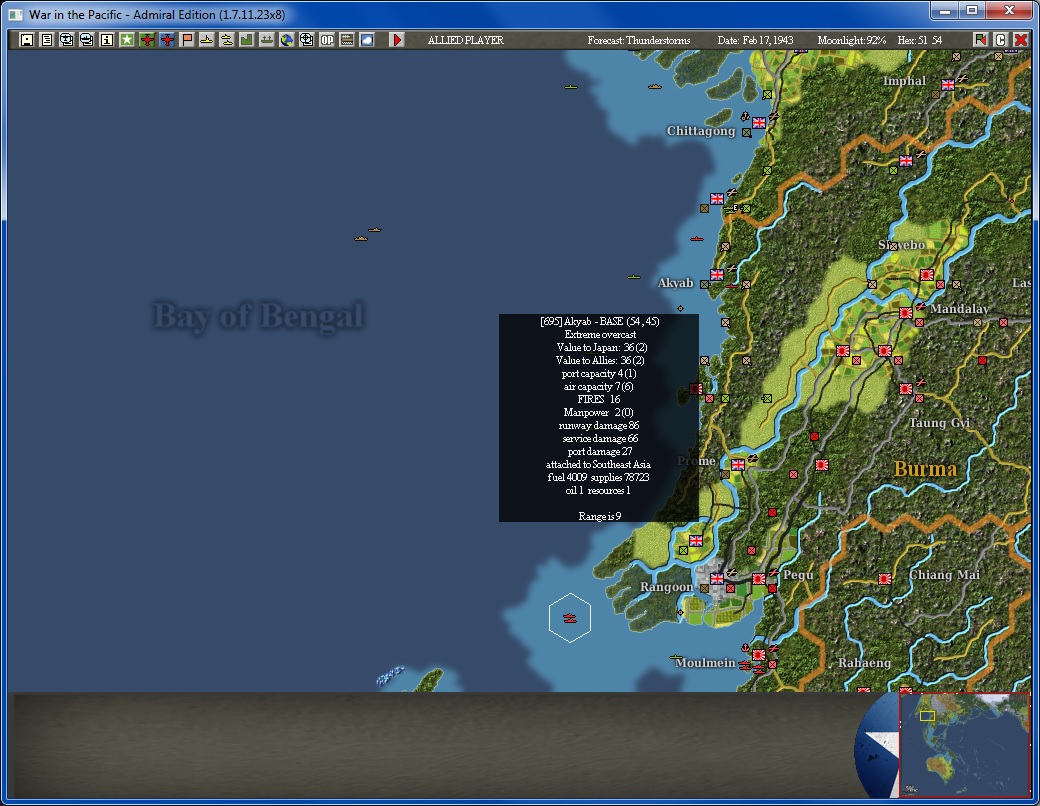This screenshot has height=806, width=1040.
Task: Toggle the railroad and road display icon
Action: click(x=347, y=40)
